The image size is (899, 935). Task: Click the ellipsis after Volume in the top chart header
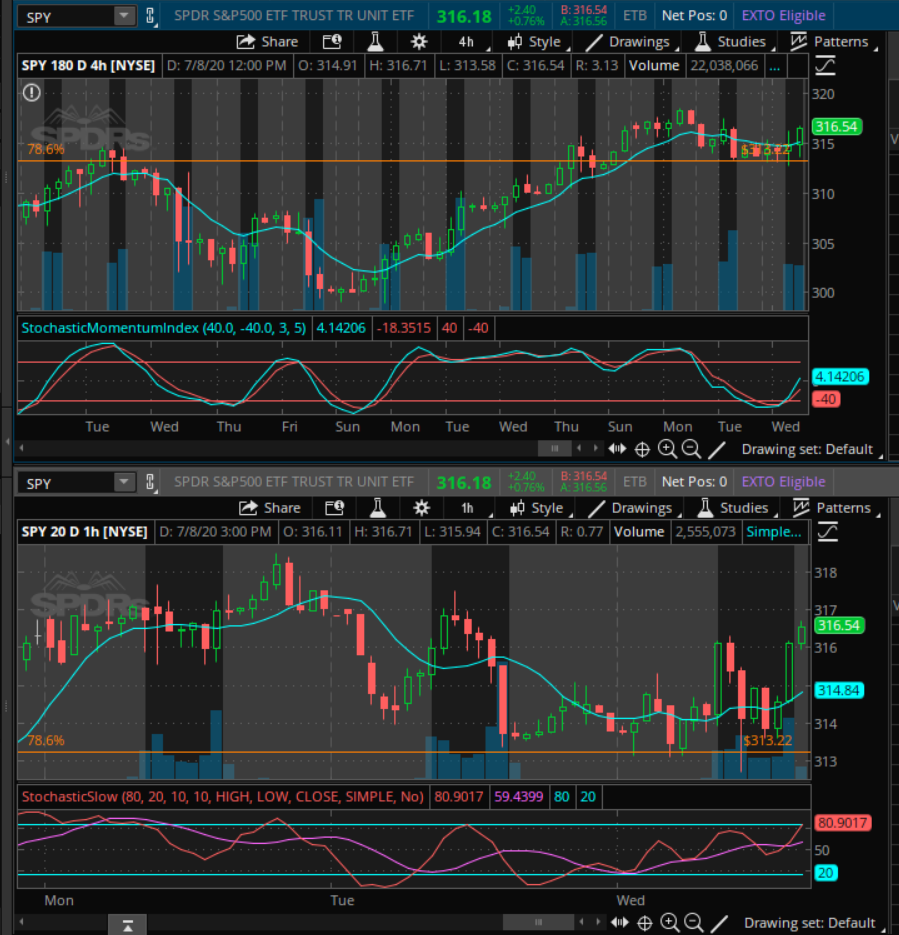tap(774, 66)
